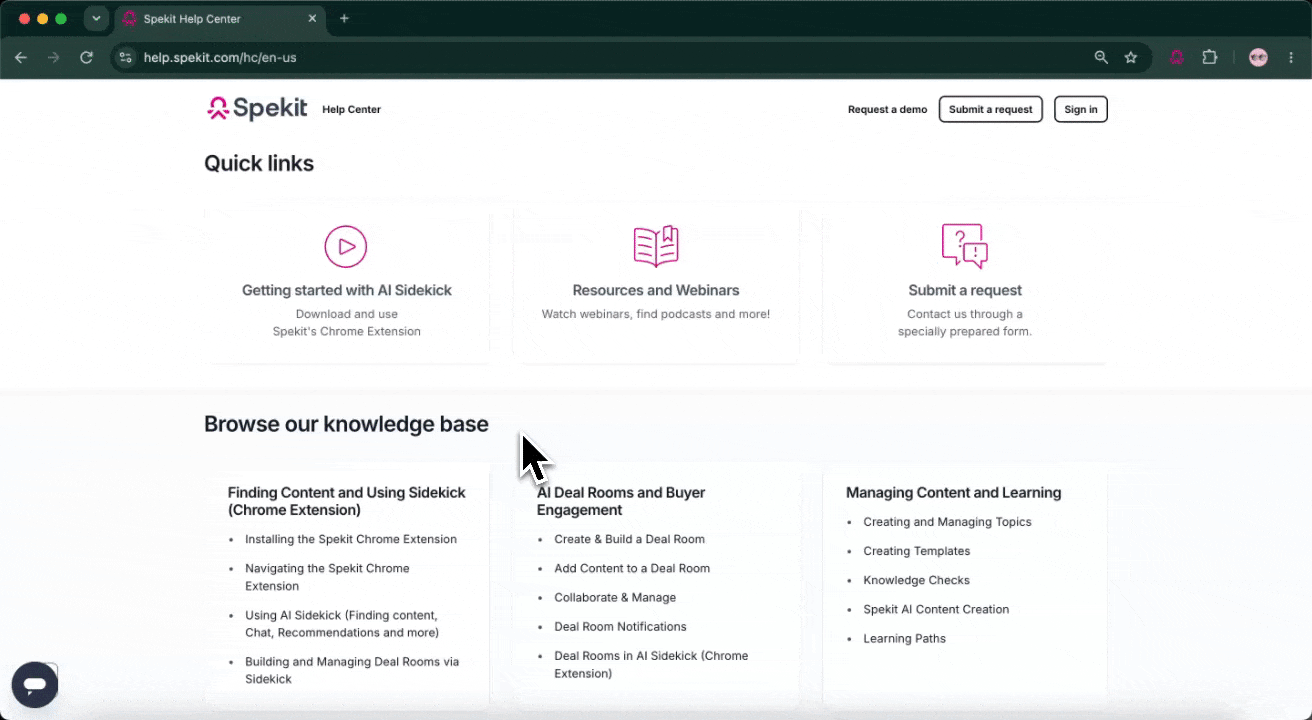Open Deal Room Notifications link

620,626
